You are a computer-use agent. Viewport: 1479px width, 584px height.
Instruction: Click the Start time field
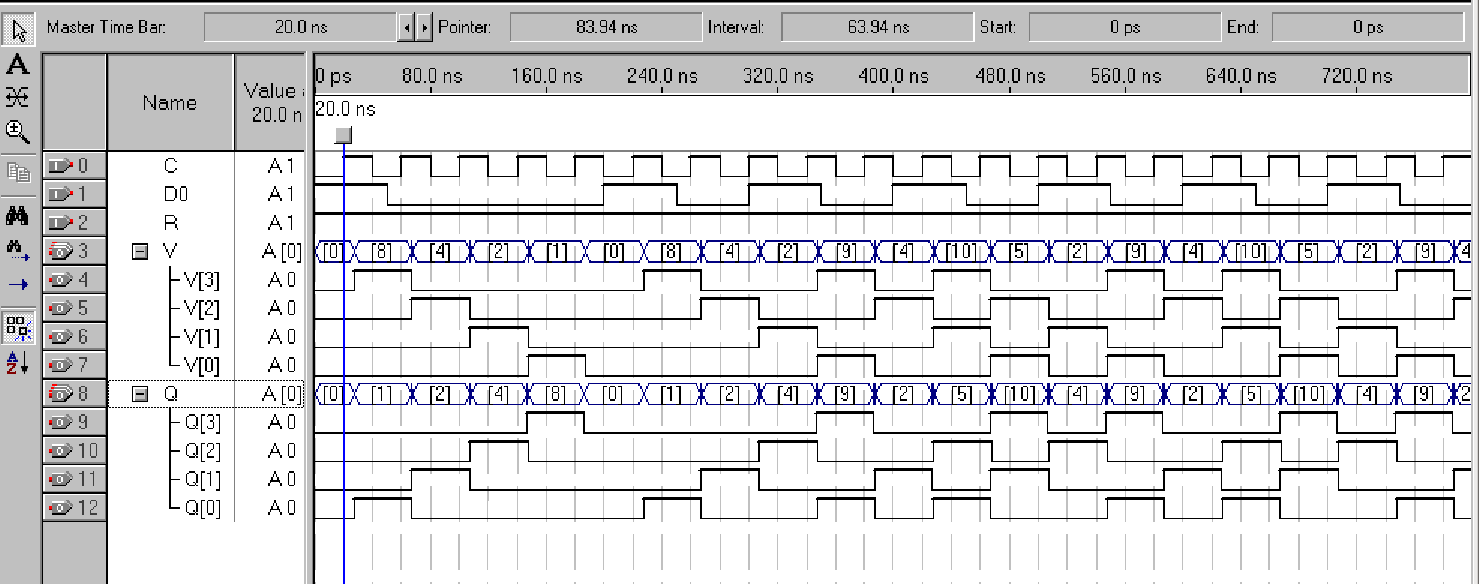point(1125,28)
